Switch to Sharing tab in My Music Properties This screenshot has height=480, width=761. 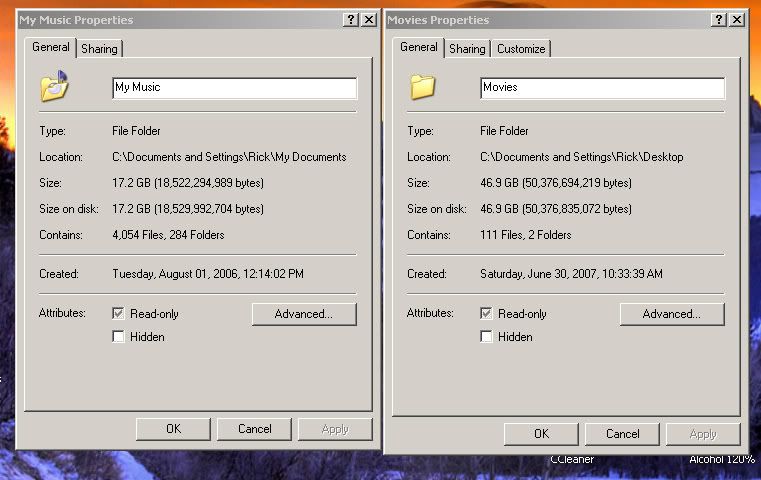99,49
